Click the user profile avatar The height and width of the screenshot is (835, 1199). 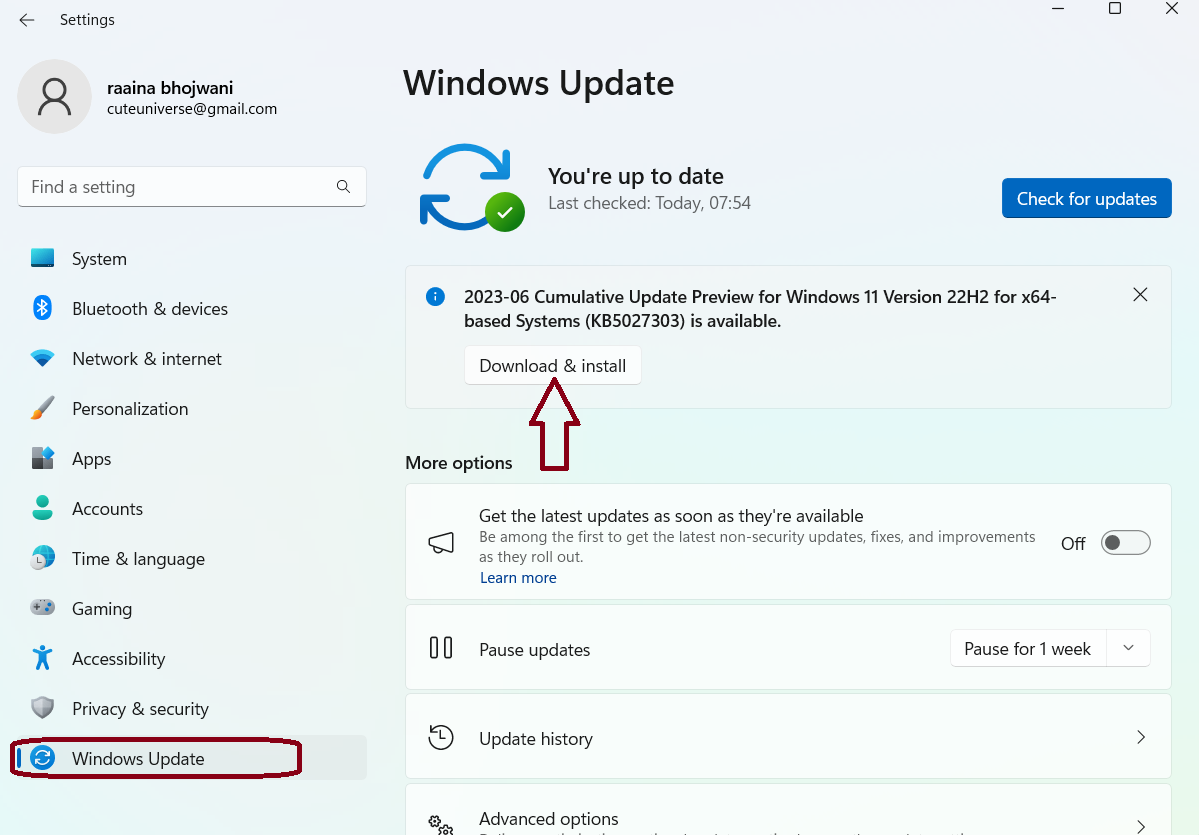pos(54,97)
